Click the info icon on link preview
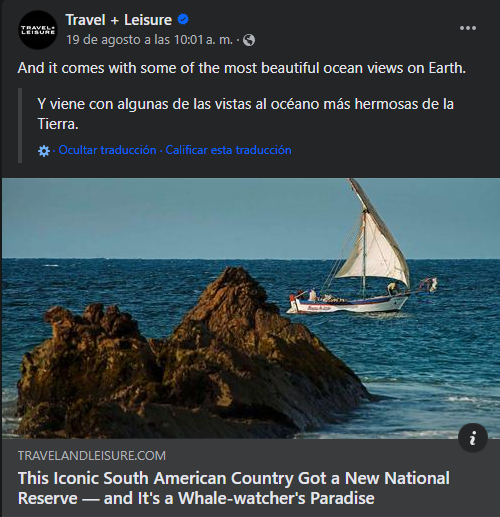Viewport: 500px width, 517px height. point(473,438)
